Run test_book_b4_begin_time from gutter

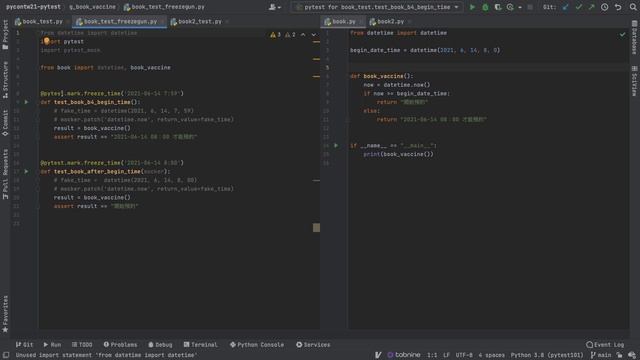click(27, 102)
